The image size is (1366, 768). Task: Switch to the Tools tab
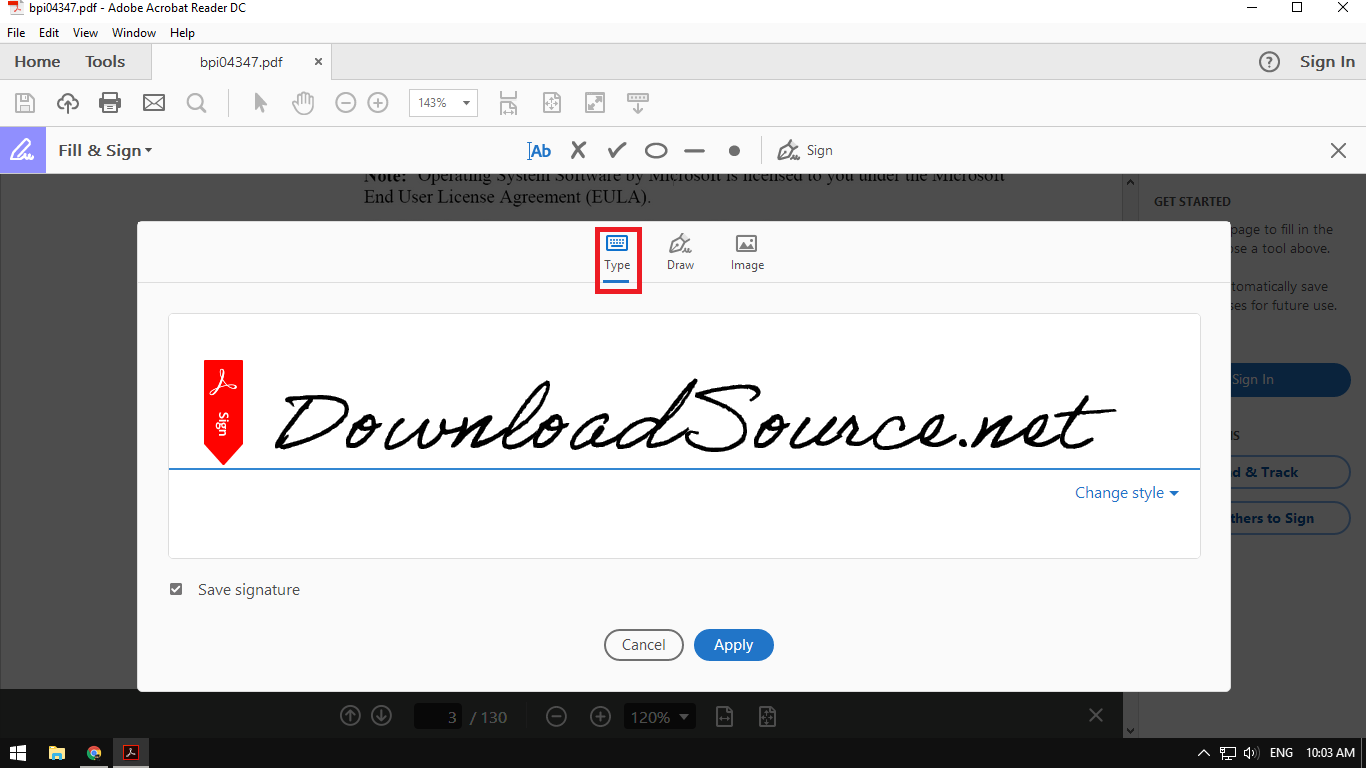coord(105,62)
